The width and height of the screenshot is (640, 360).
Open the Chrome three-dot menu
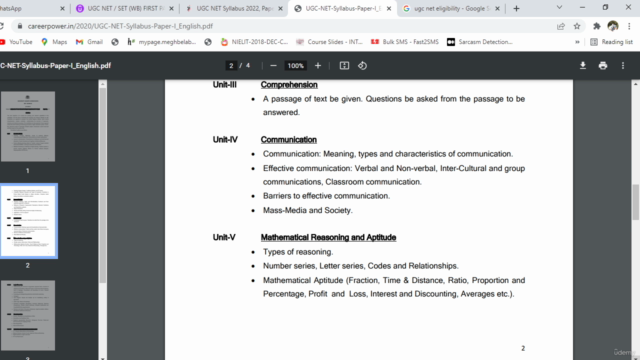point(629,26)
